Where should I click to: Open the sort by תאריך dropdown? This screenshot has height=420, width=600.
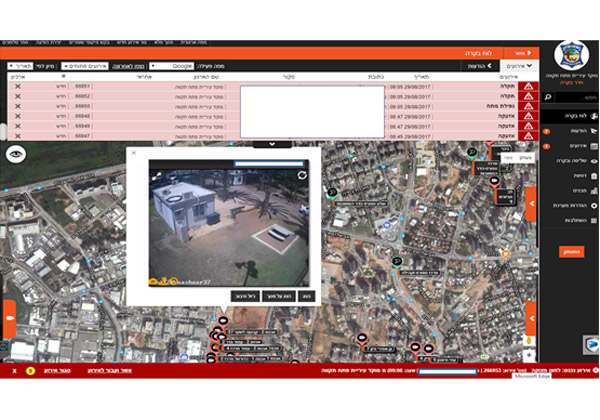tap(20, 65)
